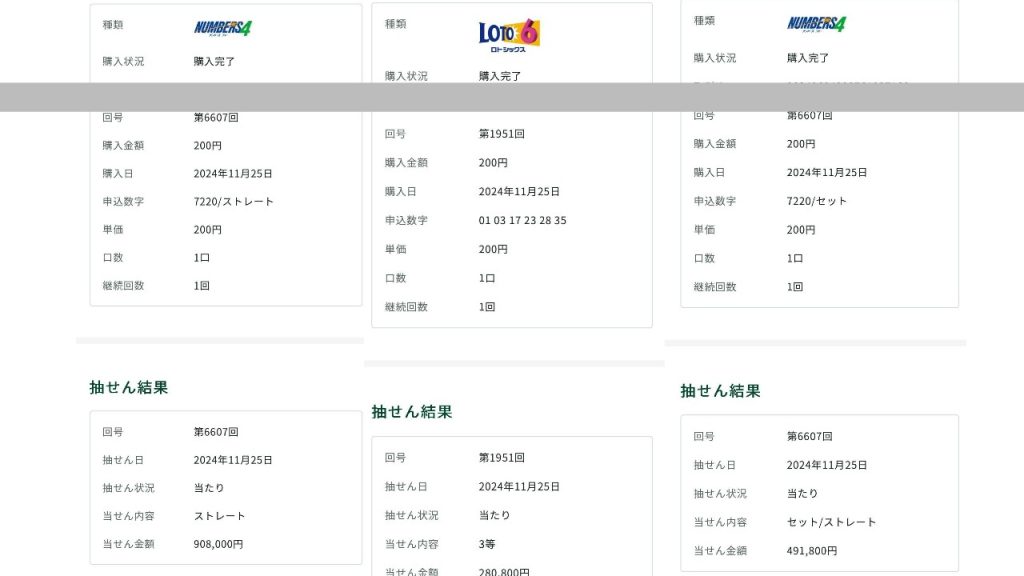Click 抽せん結果 heading above the 第1951回 result
This screenshot has height=576, width=1024.
coord(412,411)
